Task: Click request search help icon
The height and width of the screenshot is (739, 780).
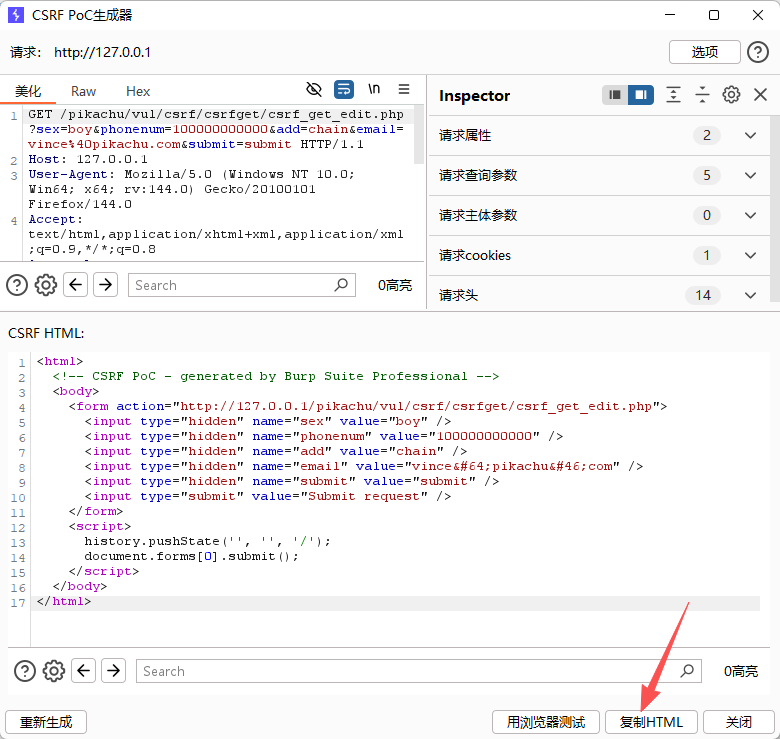Action: (17, 285)
